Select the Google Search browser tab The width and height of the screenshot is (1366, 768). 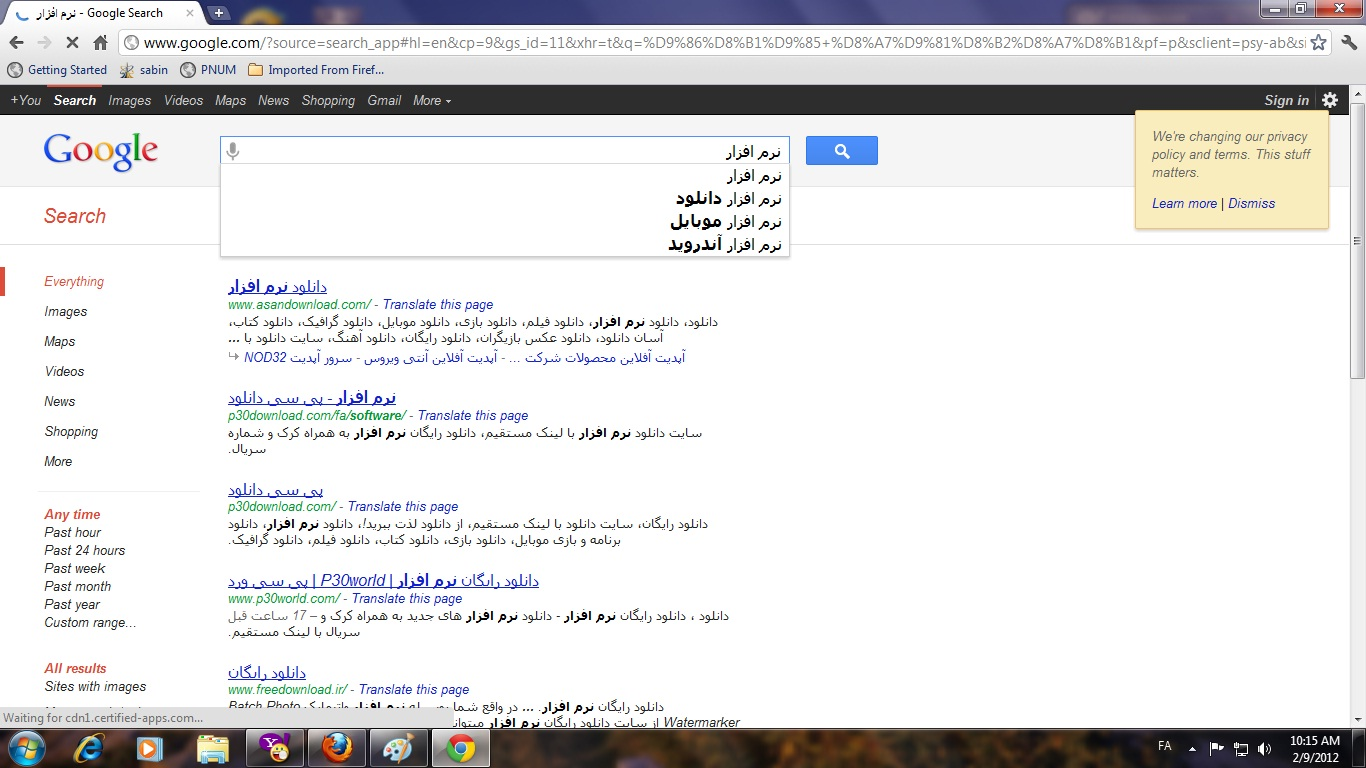click(x=101, y=13)
